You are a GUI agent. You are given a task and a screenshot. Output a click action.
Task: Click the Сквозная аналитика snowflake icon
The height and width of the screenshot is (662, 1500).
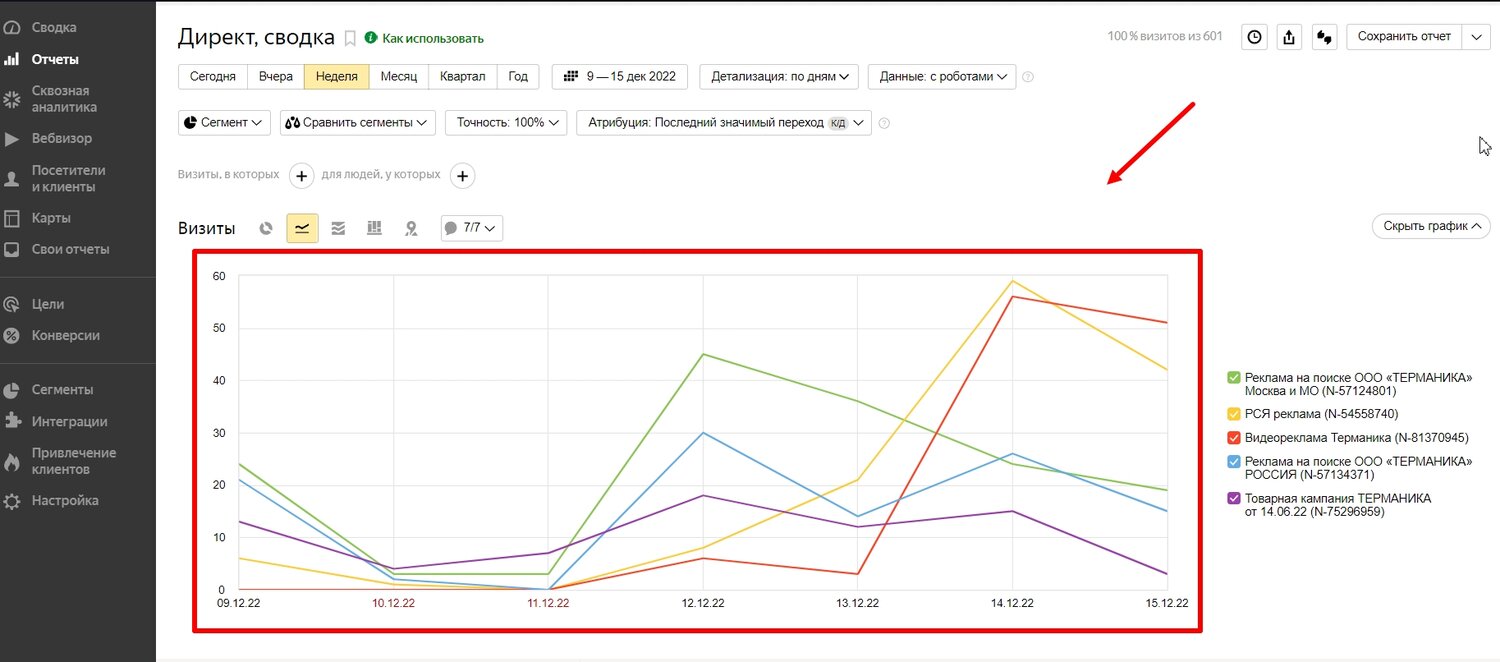click(x=12, y=99)
